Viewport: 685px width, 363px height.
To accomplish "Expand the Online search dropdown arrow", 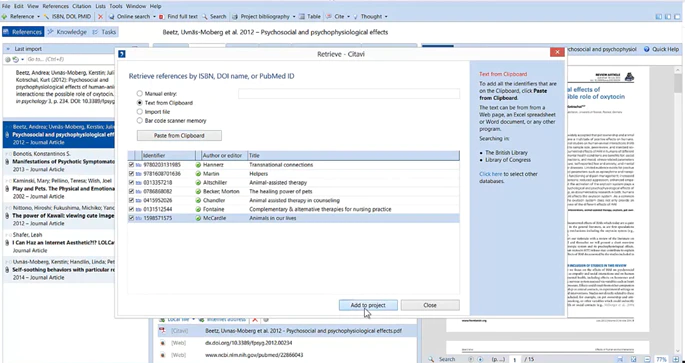I will pos(154,17).
